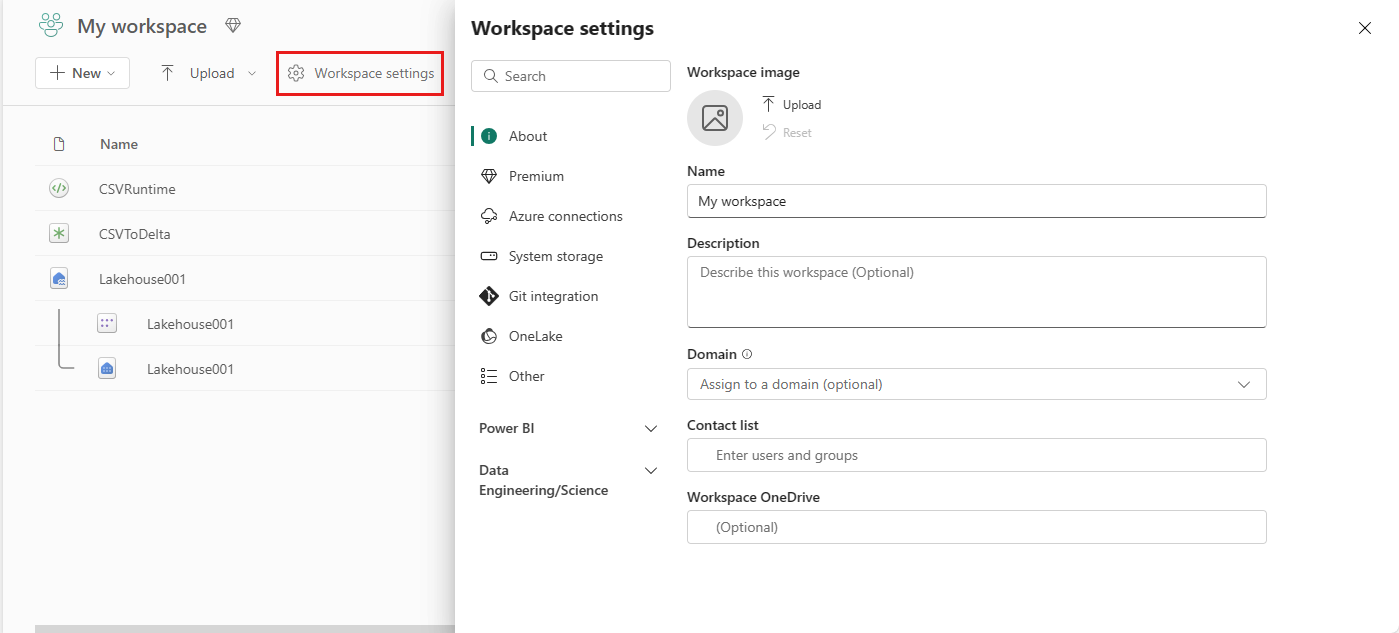Expand the Data Engineering/Science group

click(x=569, y=480)
